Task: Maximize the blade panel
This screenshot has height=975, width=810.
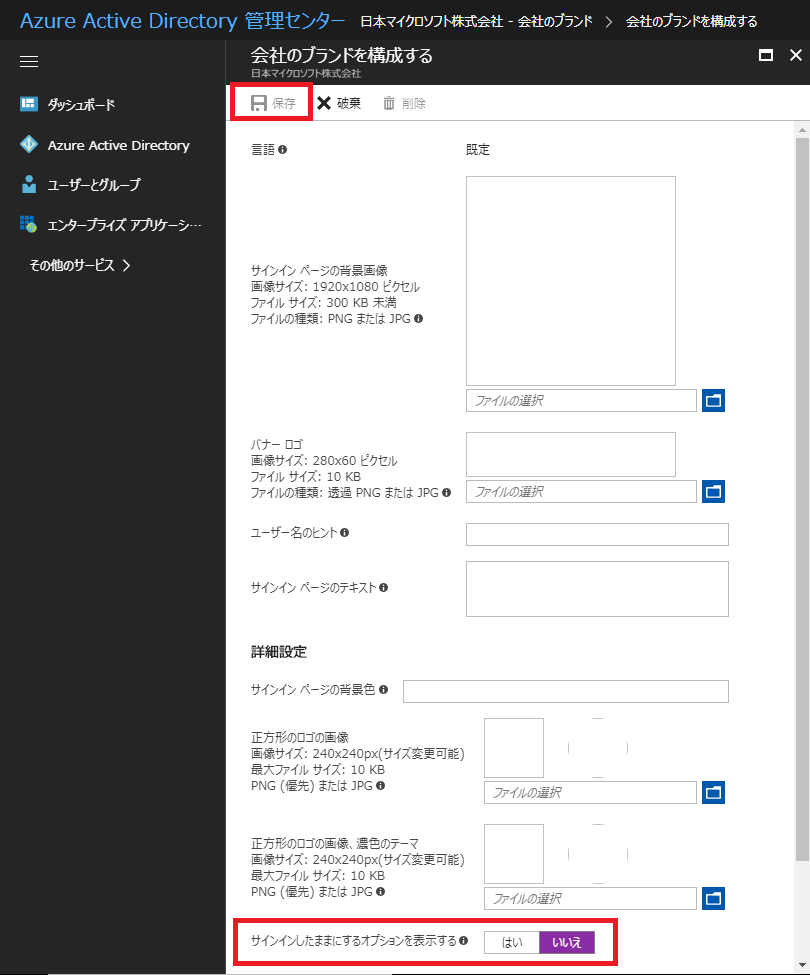Action: 766,55
